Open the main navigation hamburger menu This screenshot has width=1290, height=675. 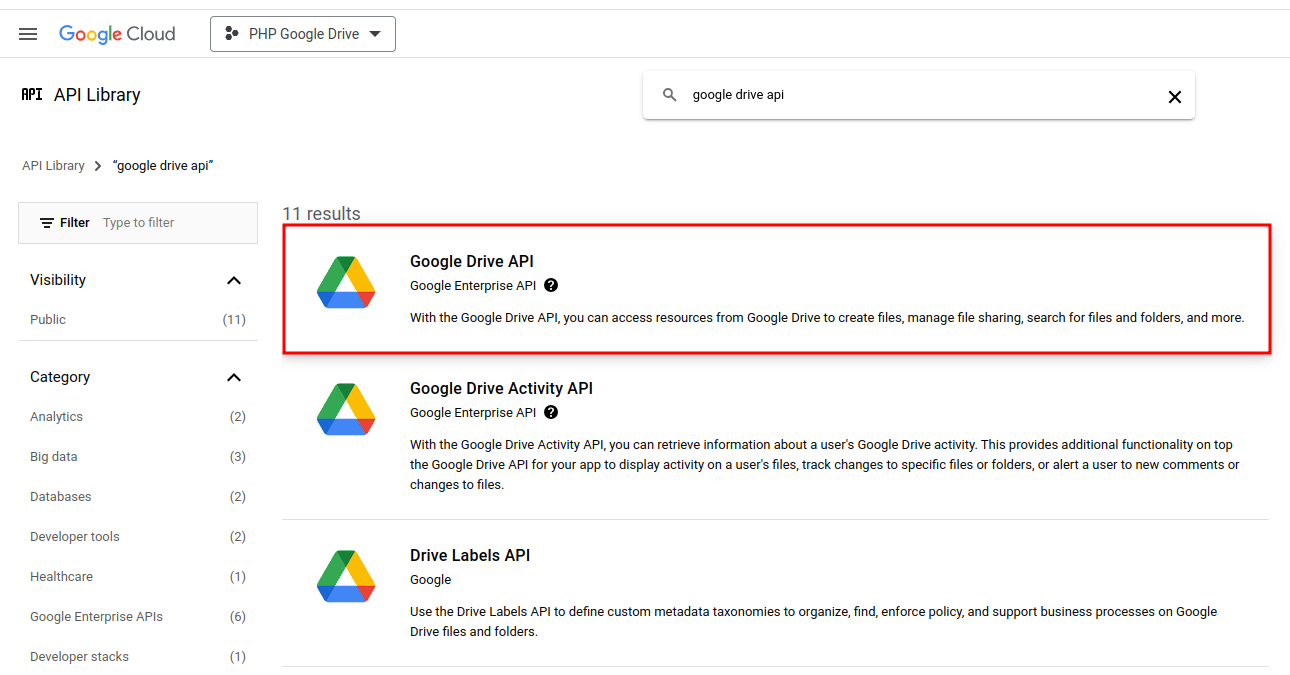tap(28, 34)
